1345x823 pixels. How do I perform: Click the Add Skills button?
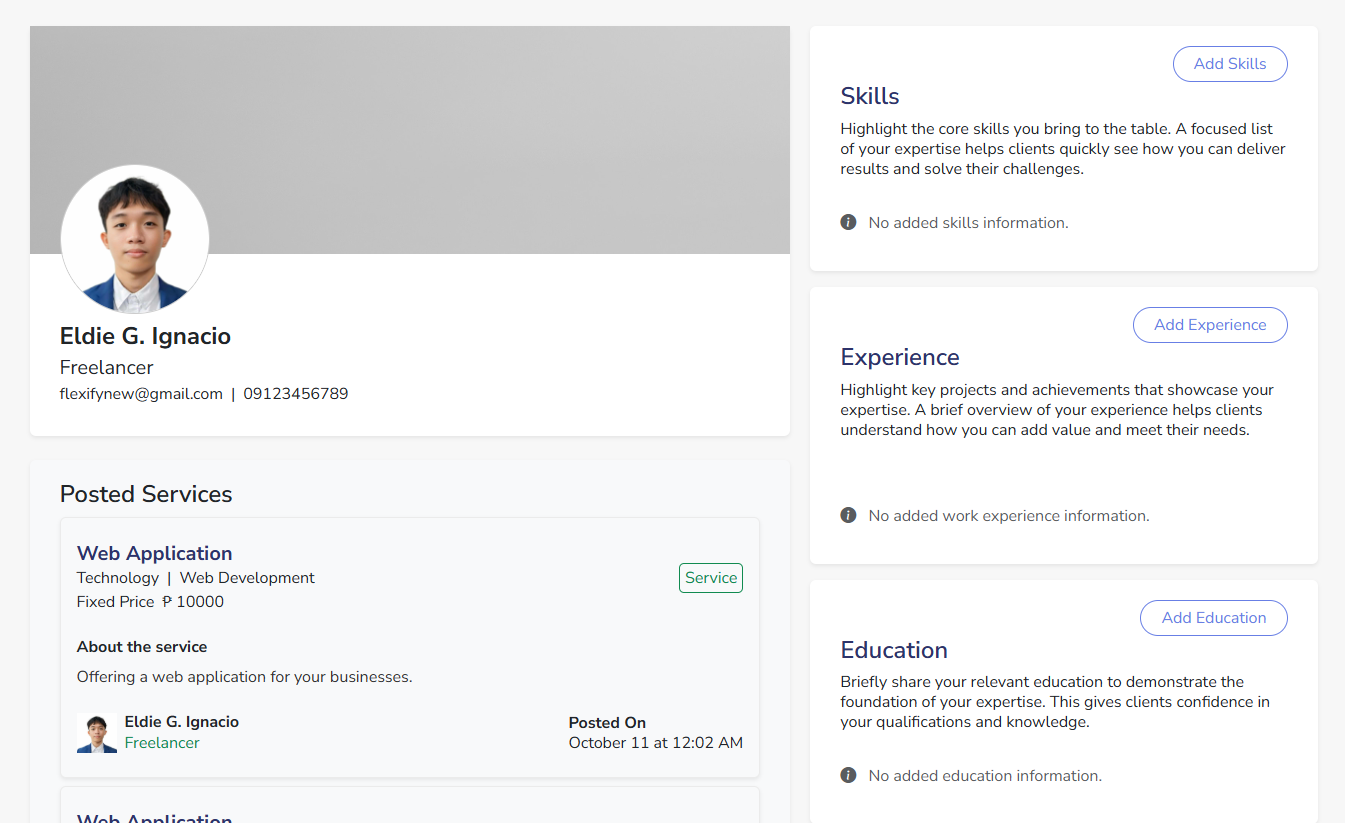click(1229, 64)
